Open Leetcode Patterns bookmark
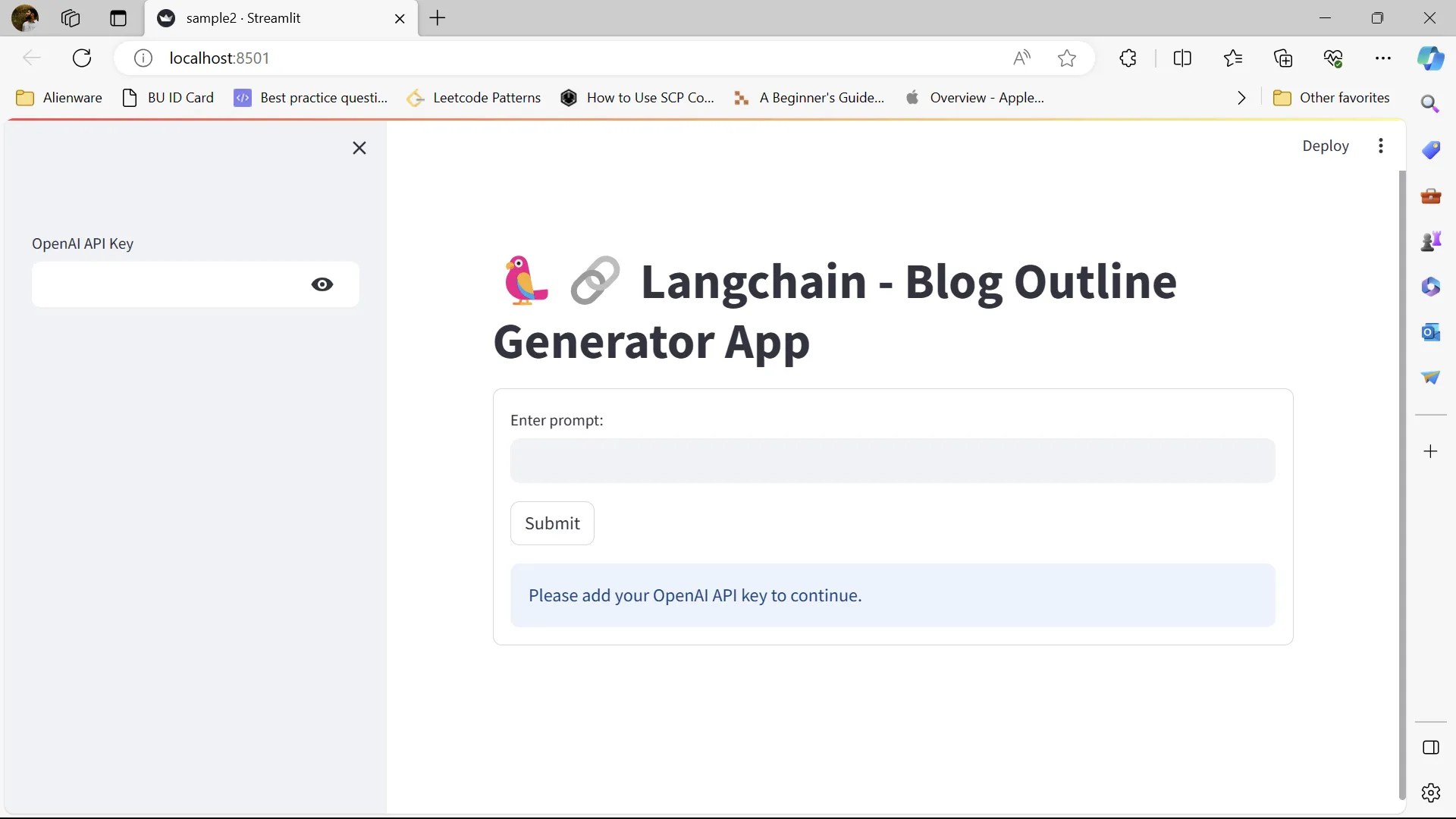1456x819 pixels. 474,98
